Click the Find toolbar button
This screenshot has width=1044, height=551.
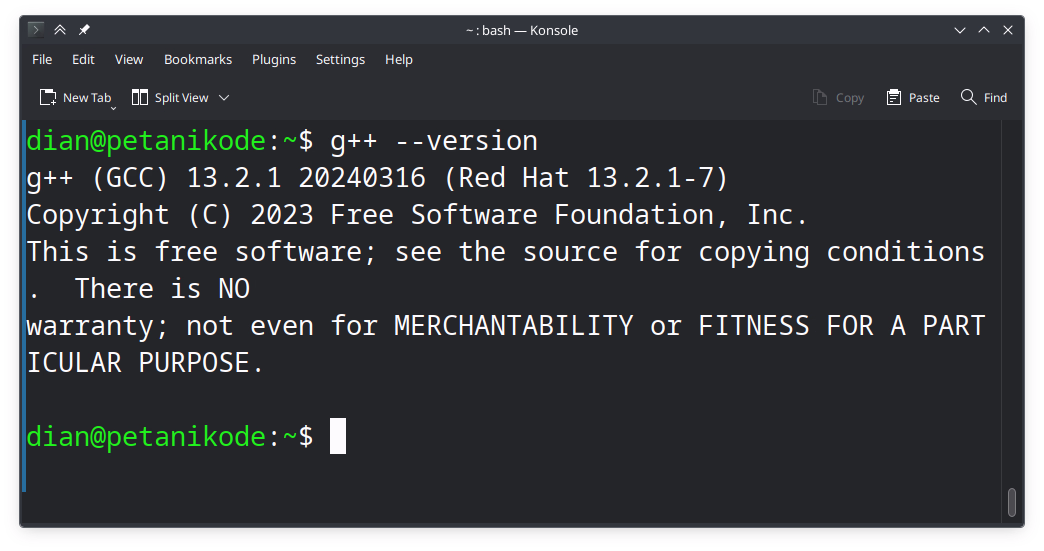click(984, 97)
